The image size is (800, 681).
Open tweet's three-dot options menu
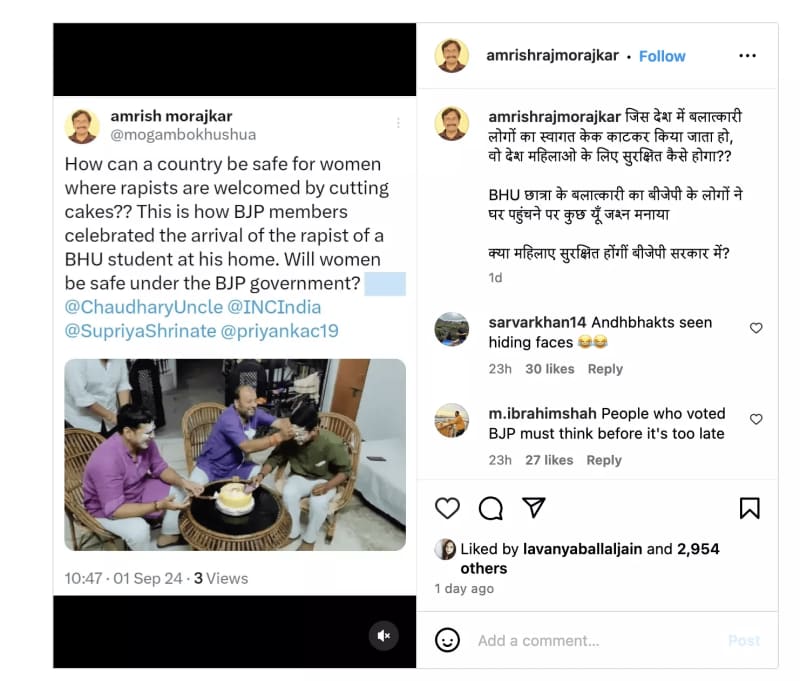click(x=398, y=123)
